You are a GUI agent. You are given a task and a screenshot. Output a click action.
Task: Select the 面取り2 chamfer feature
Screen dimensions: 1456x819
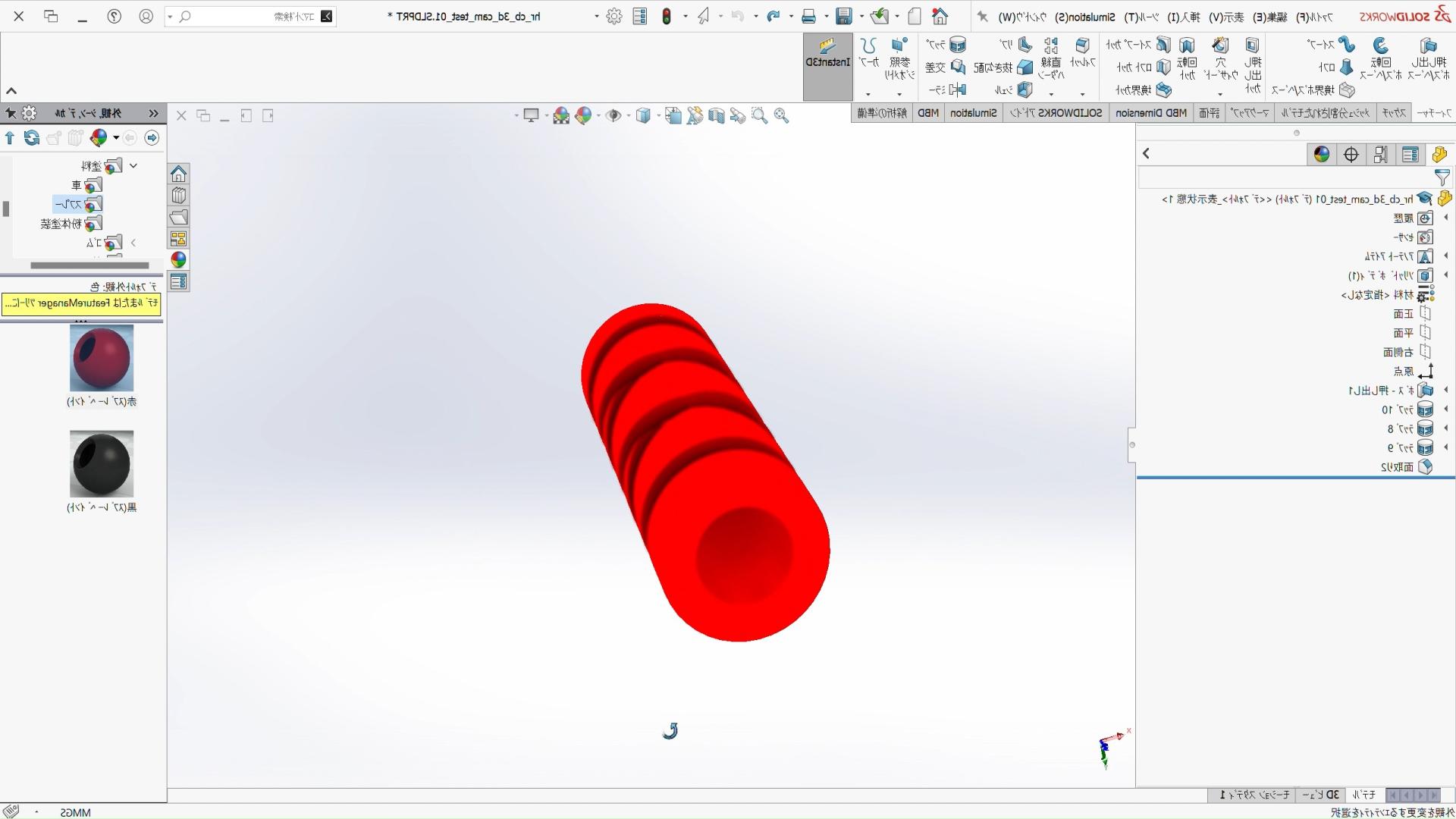[x=1405, y=467]
